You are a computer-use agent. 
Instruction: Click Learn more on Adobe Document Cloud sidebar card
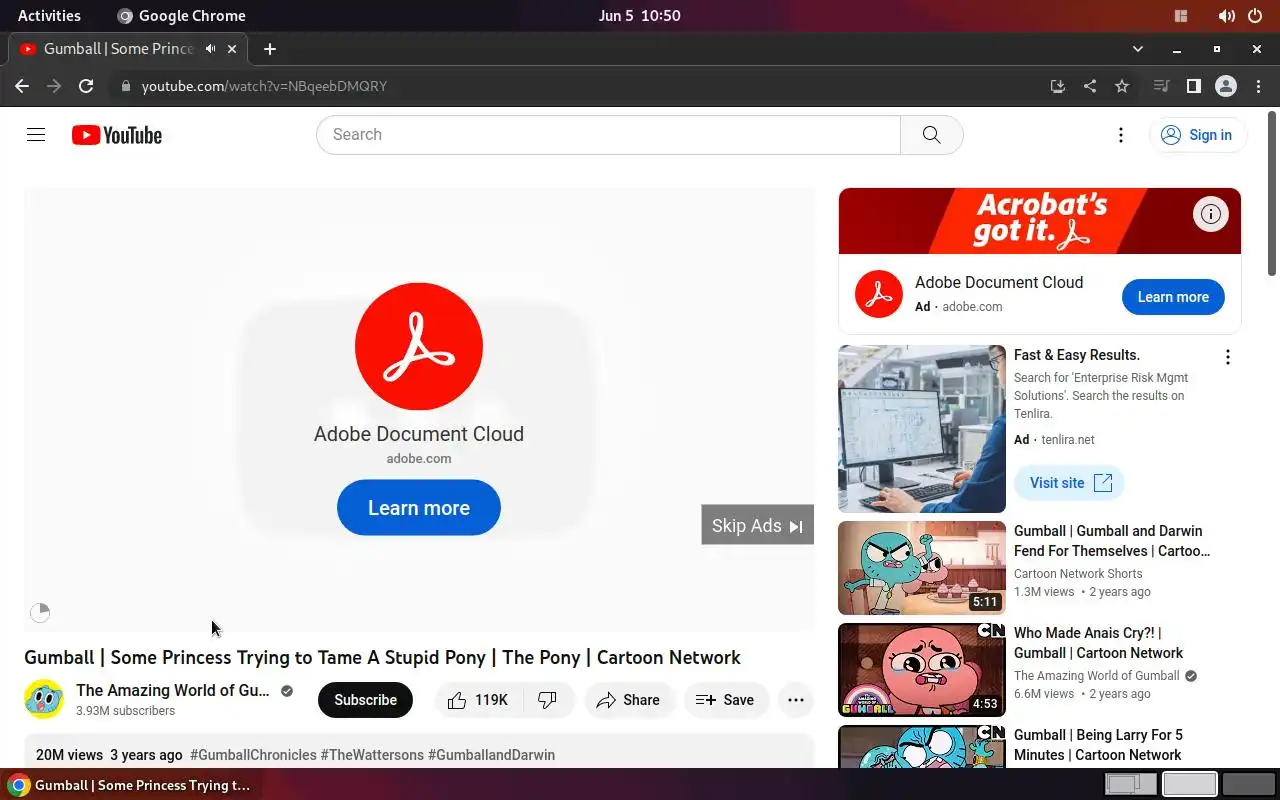pyautogui.click(x=1173, y=297)
